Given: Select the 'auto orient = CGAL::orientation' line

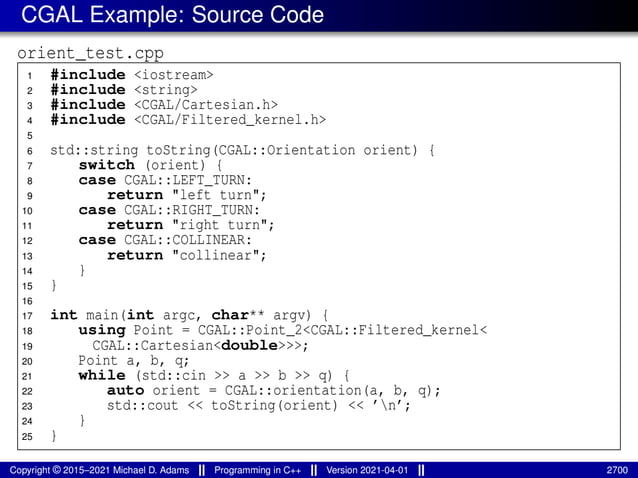Looking at the screenshot, I should (x=274, y=391).
